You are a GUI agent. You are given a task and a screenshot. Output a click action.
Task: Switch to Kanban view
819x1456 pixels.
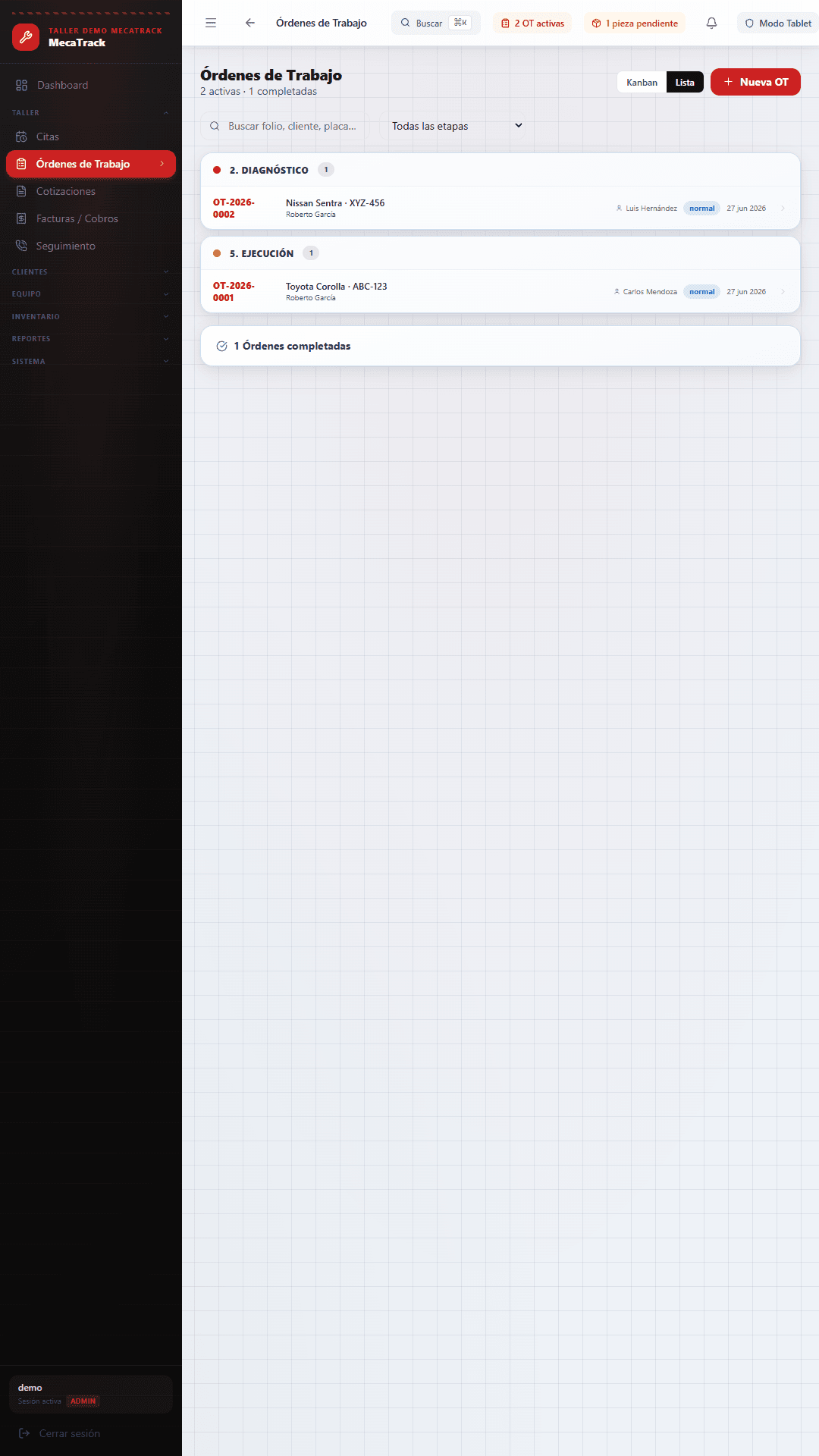pyautogui.click(x=642, y=82)
